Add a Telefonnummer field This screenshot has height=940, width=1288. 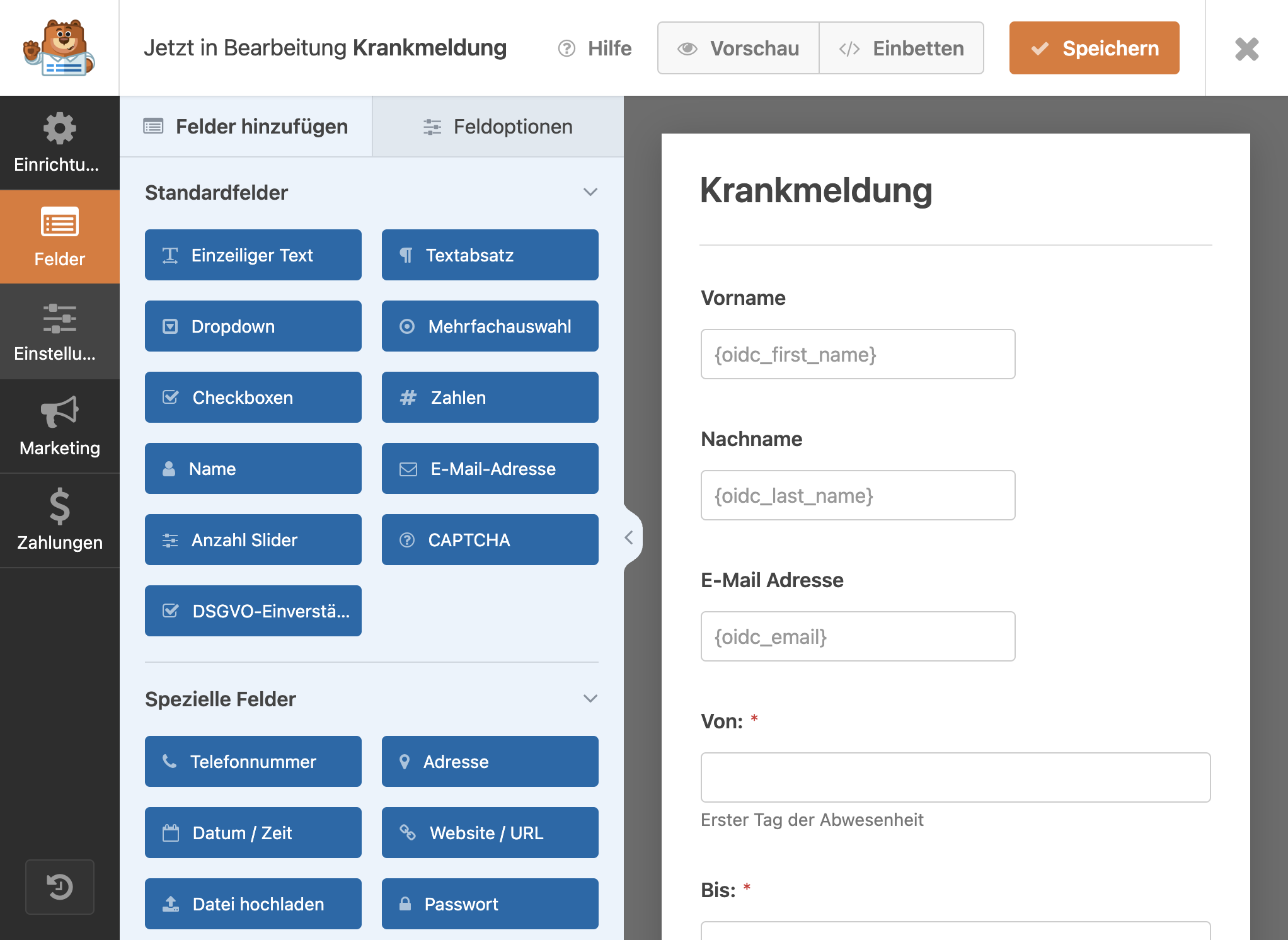[253, 762]
